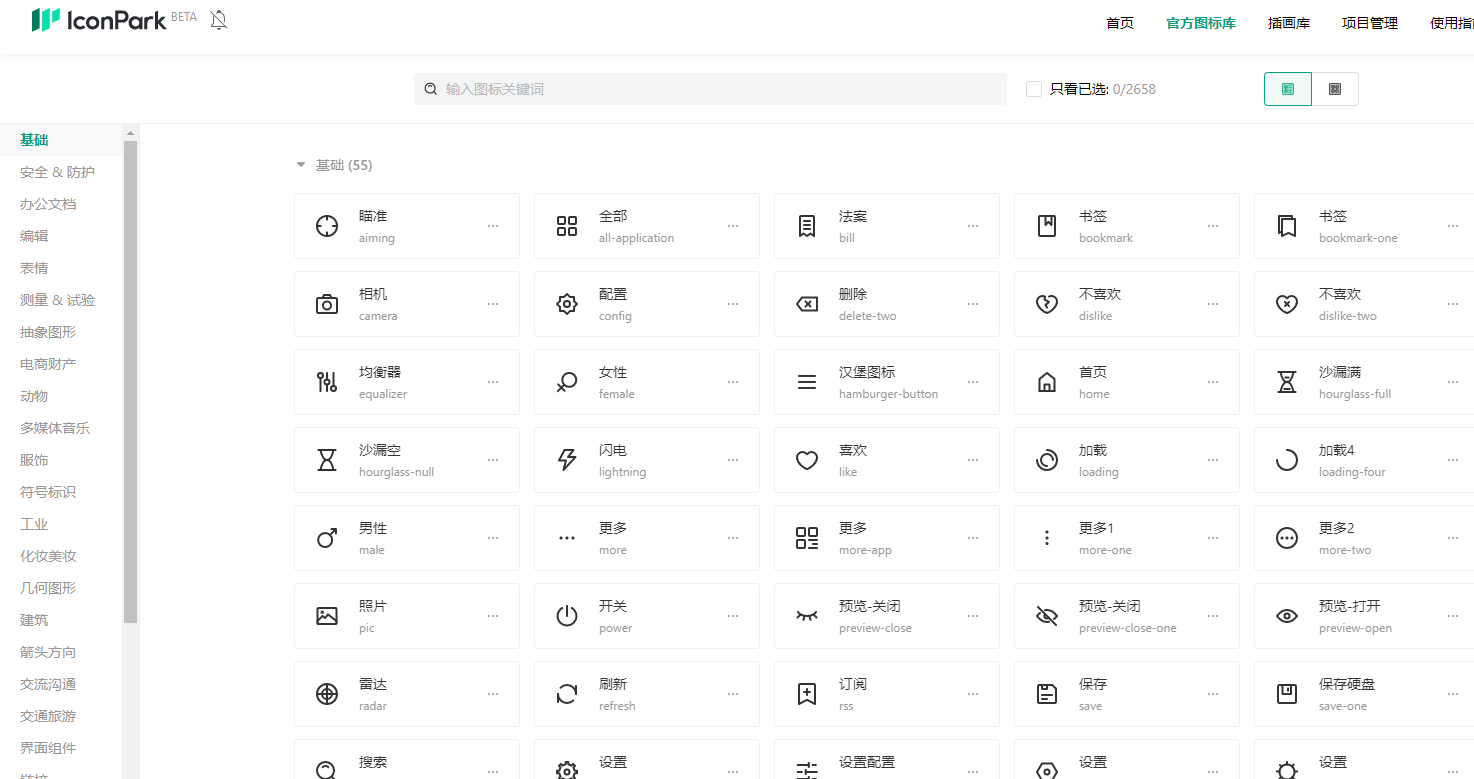Switch to compact grid view mode
The height and width of the screenshot is (779, 1474).
[x=1335, y=89]
